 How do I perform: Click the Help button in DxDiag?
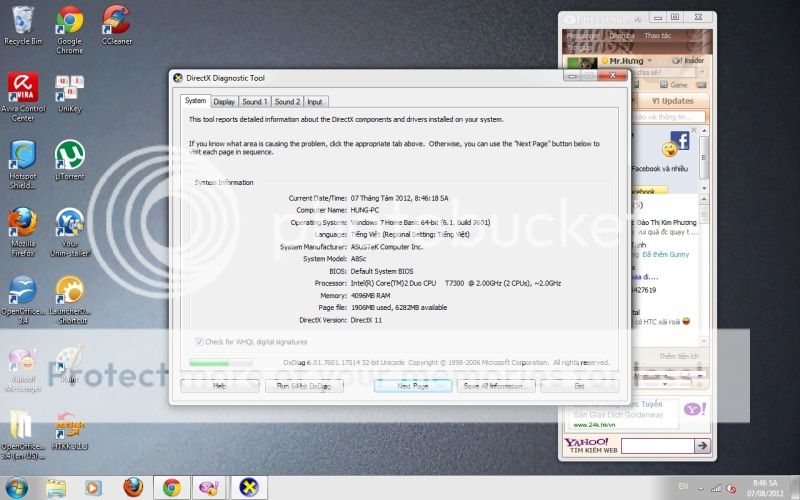pyautogui.click(x=220, y=386)
